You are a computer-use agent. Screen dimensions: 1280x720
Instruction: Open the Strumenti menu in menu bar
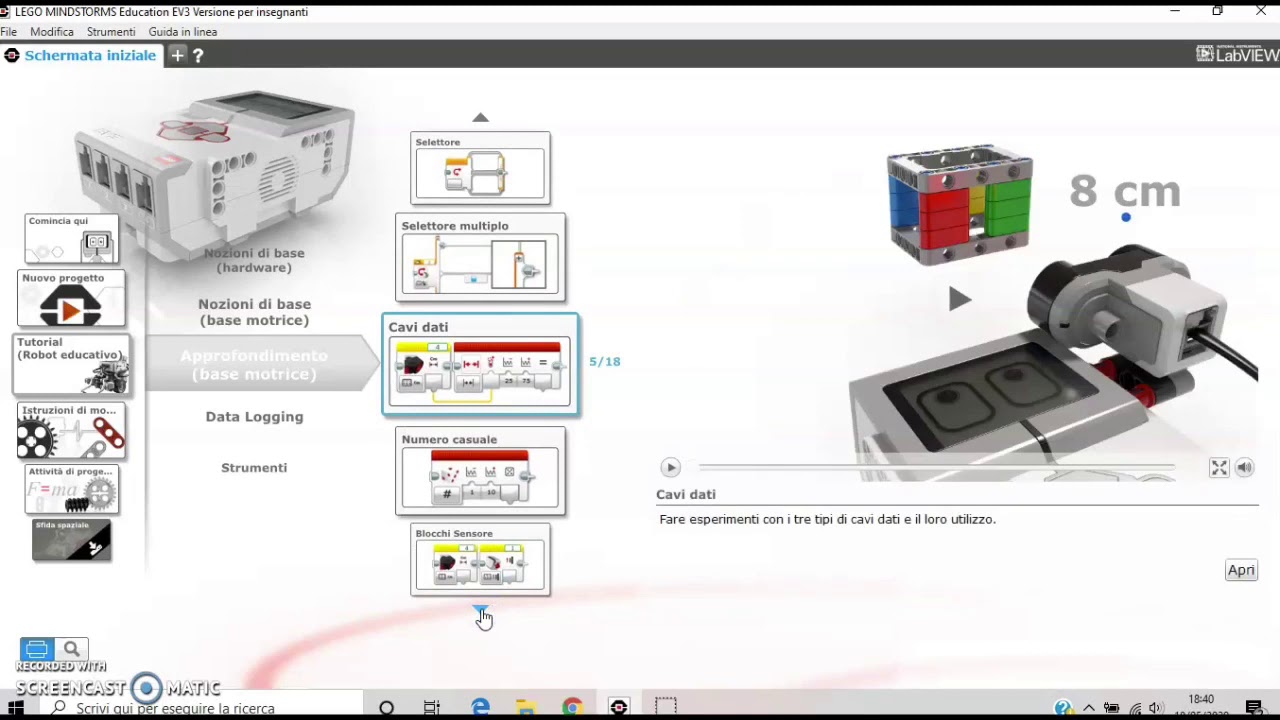[111, 32]
